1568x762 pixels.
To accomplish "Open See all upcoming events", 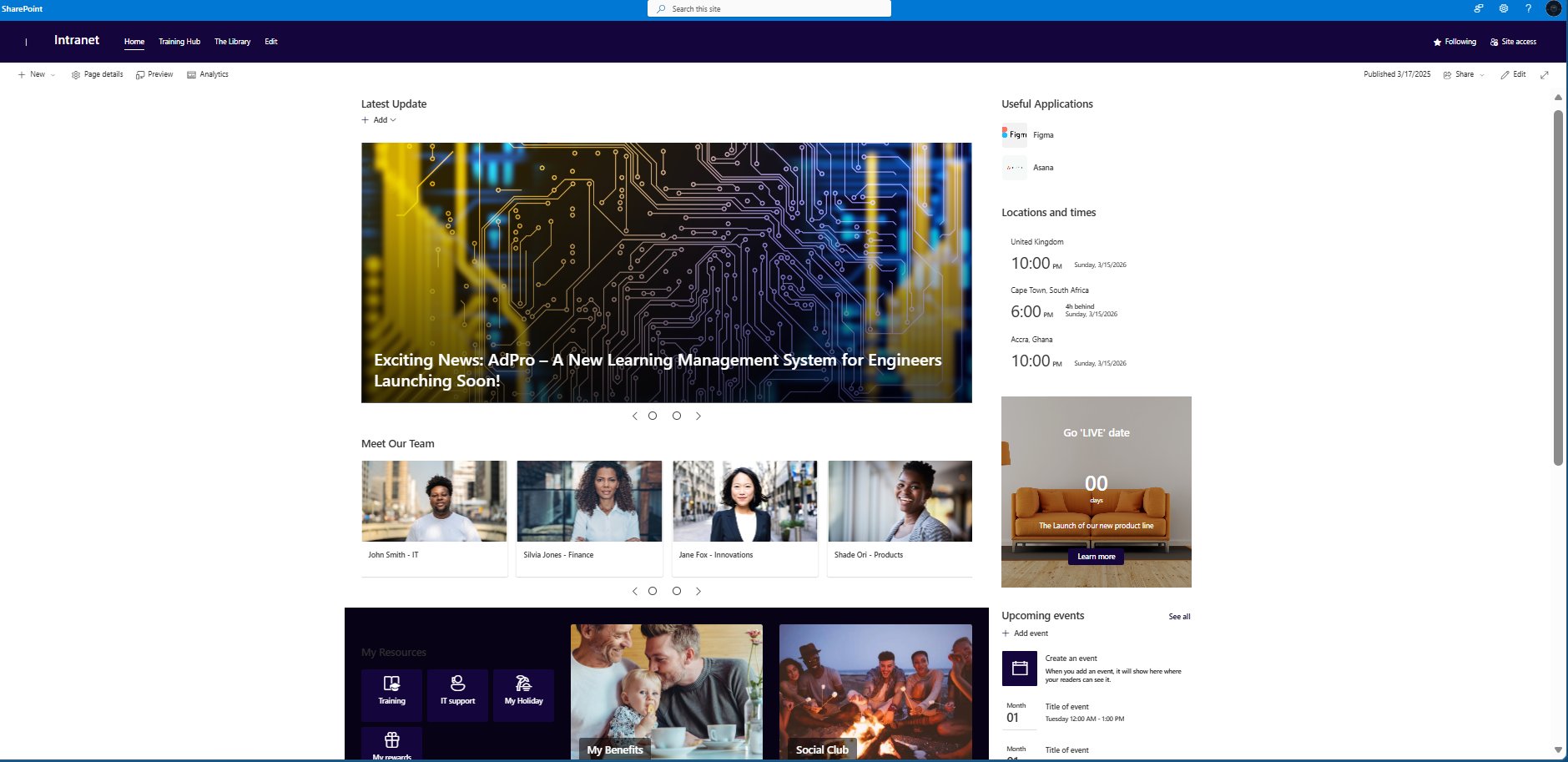I will [1178, 616].
